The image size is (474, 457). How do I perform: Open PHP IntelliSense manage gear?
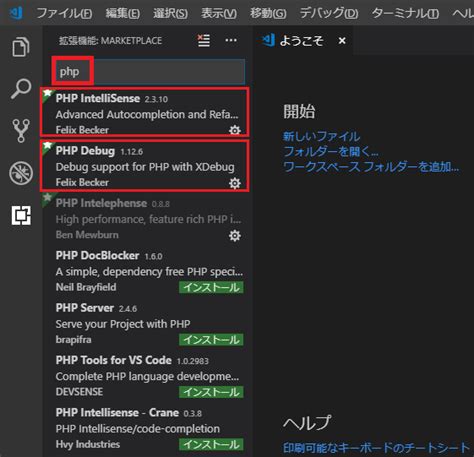[235, 130]
